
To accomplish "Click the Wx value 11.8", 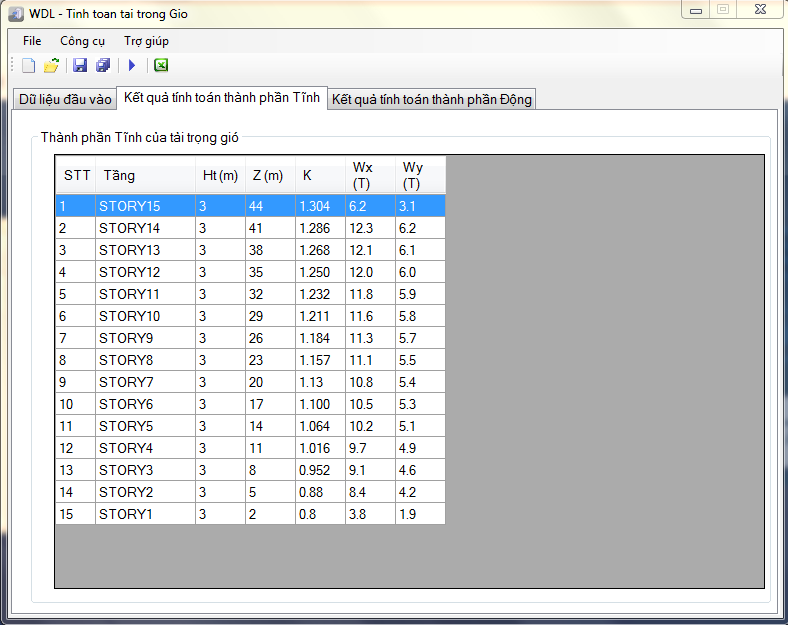I will [x=370, y=294].
